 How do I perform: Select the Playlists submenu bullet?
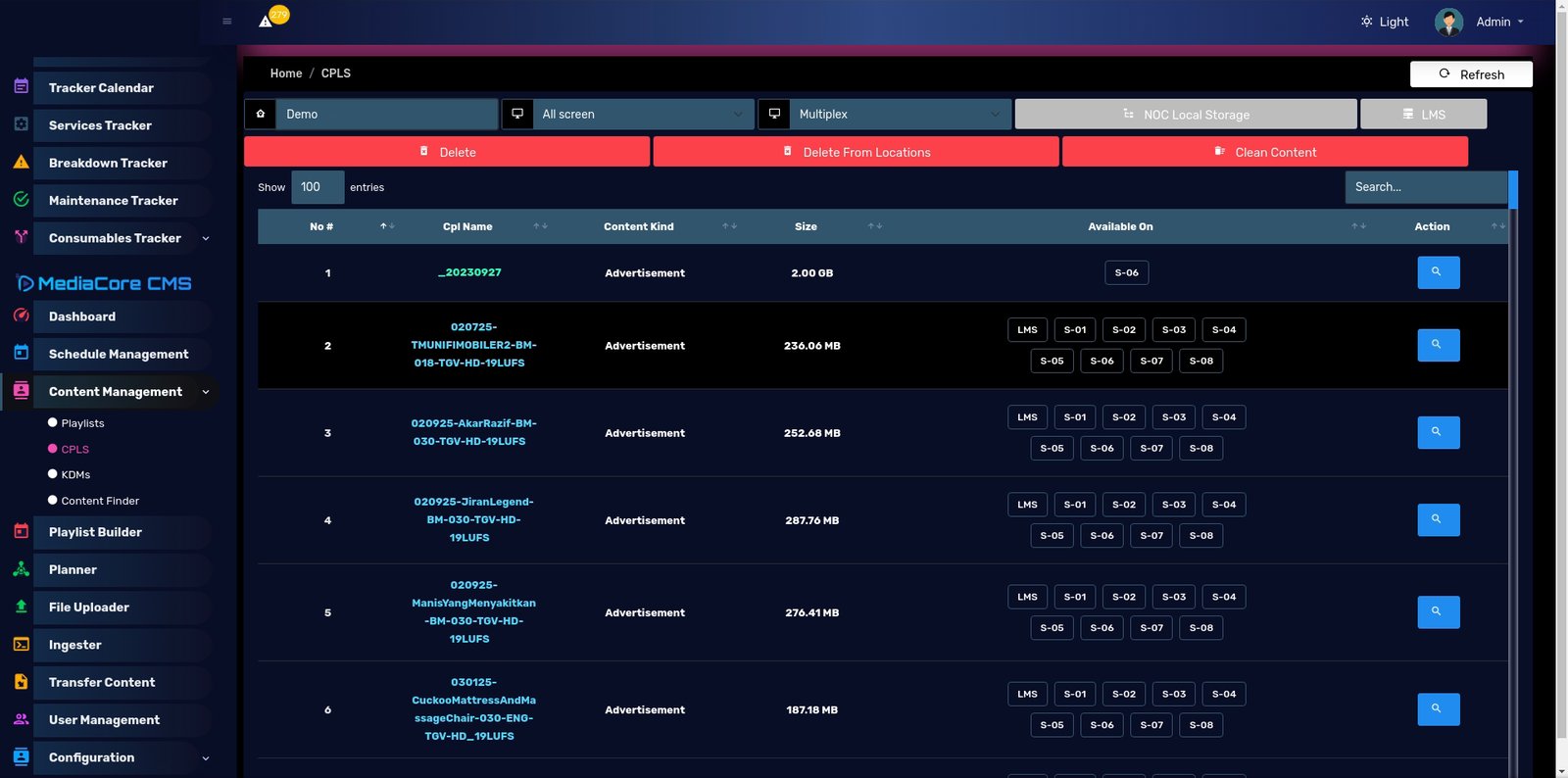point(53,422)
